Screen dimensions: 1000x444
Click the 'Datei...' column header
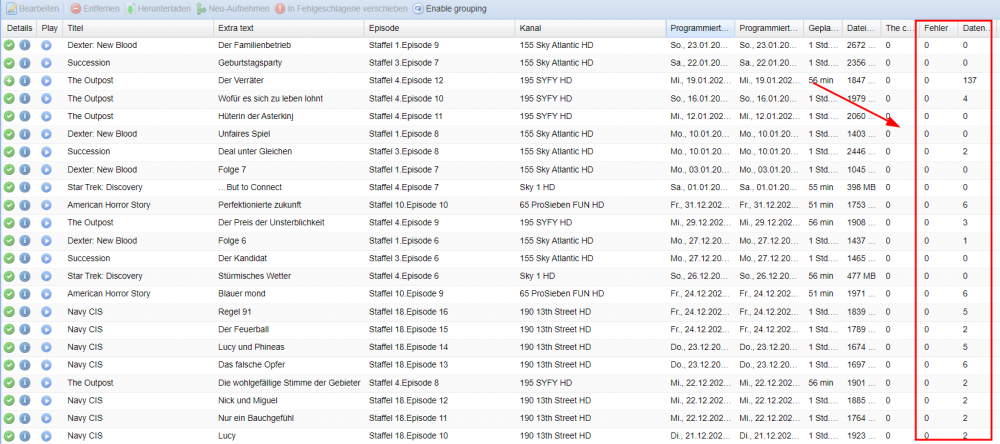click(x=861, y=28)
